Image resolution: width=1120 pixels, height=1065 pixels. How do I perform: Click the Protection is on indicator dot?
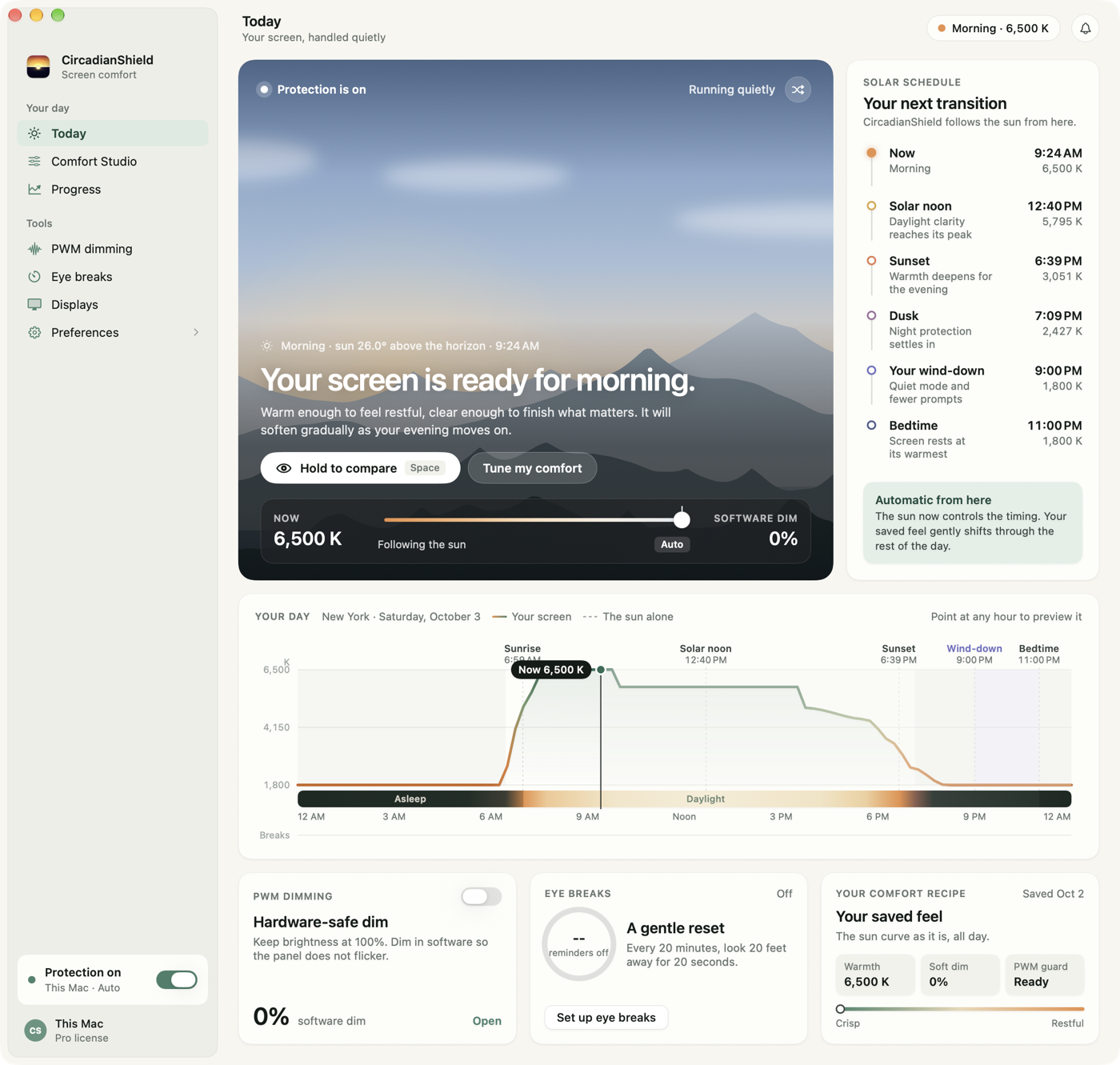tap(264, 90)
